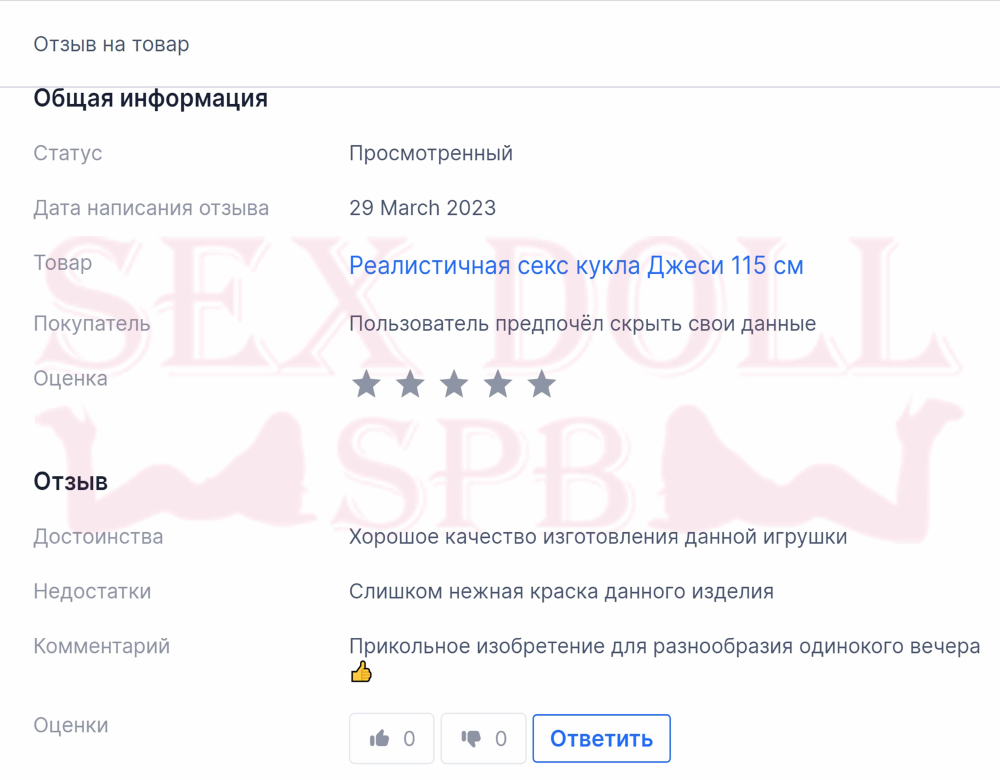1000x780 pixels.
Task: Click the fourth rating star
Action: click(498, 384)
